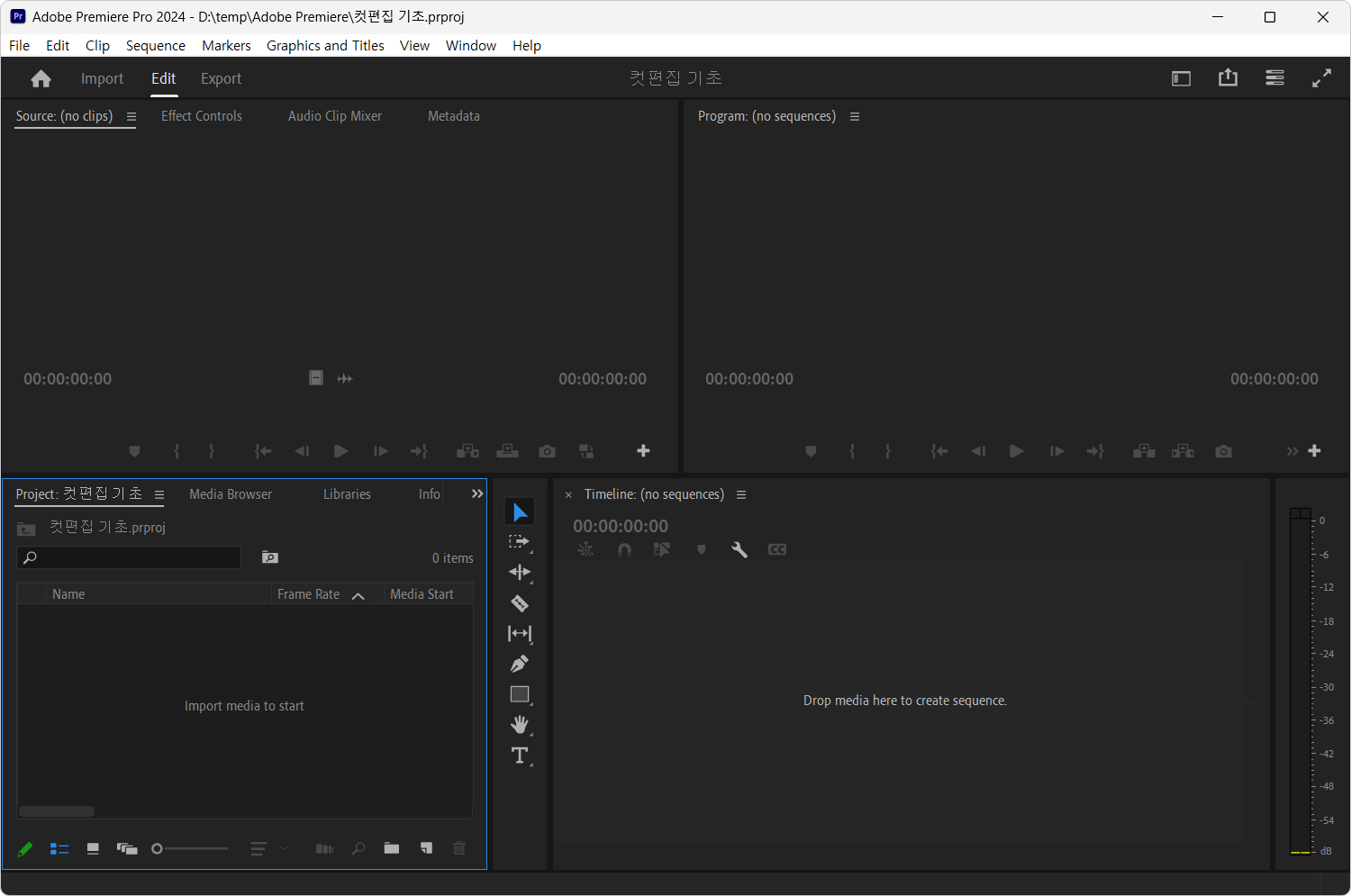Click Source monitor Export Frame camera icon

[x=547, y=451]
